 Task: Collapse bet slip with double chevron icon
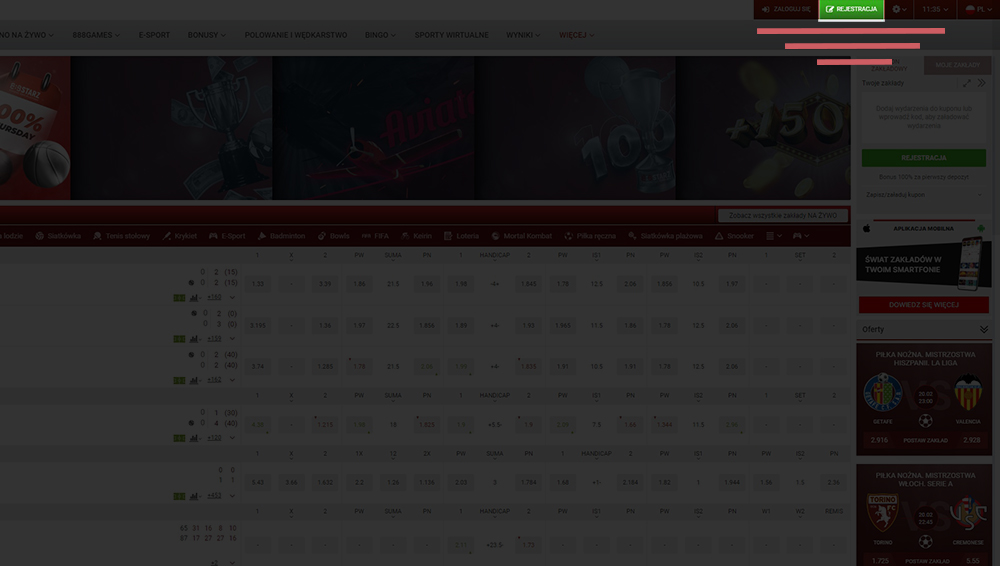pyautogui.click(x=982, y=83)
